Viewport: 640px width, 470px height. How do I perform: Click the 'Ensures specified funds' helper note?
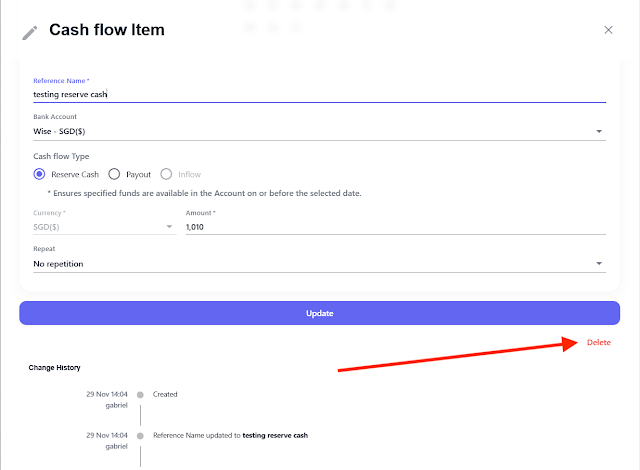[x=204, y=193]
